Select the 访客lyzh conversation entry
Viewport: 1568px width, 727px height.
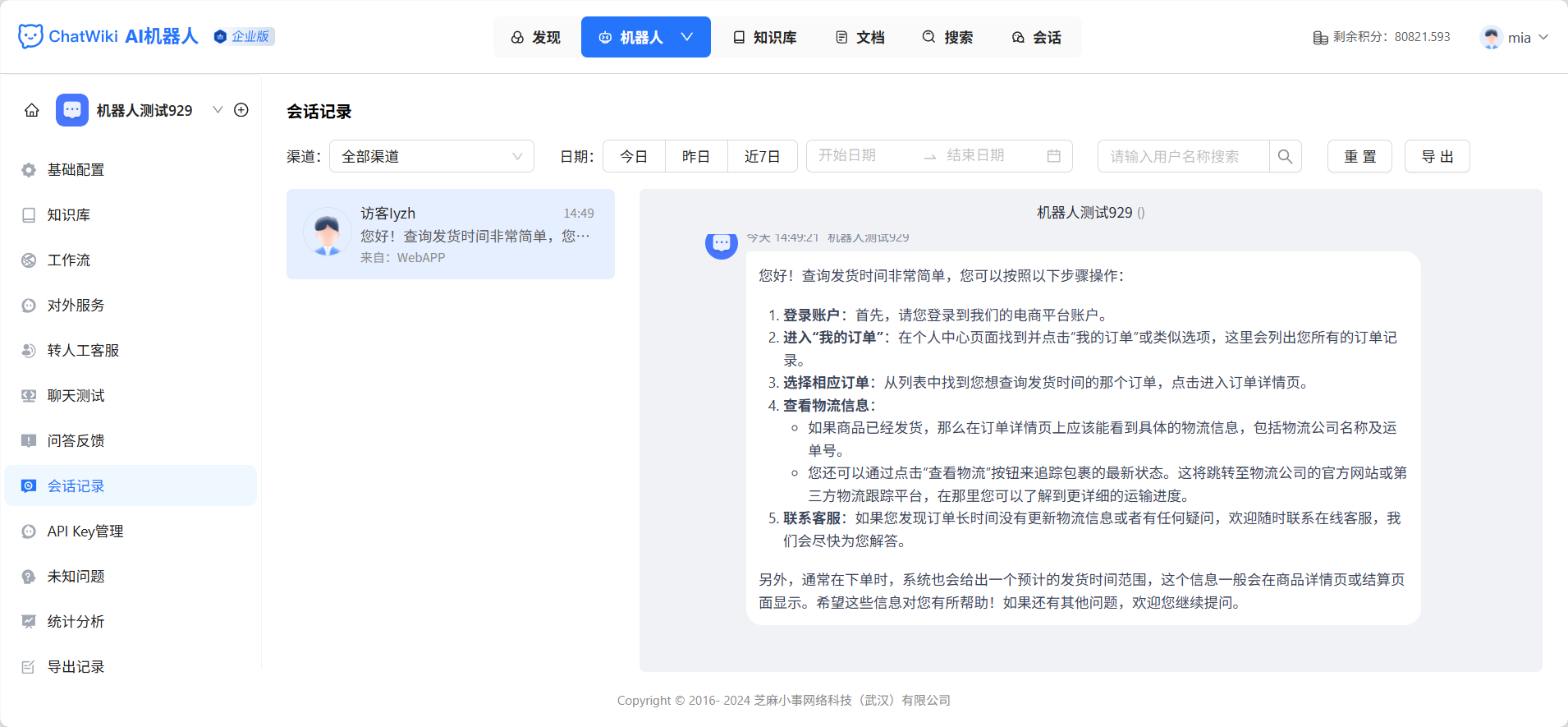point(451,234)
